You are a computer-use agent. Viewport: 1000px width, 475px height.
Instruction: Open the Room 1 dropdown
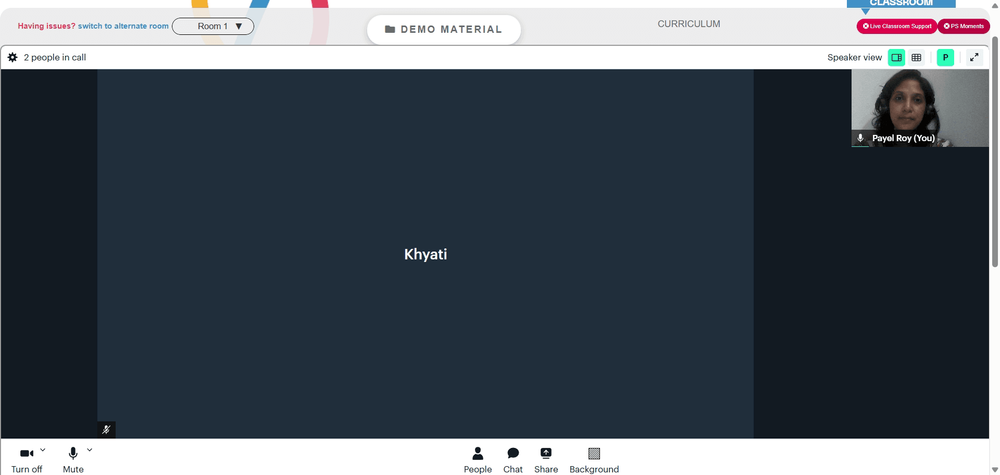point(213,26)
